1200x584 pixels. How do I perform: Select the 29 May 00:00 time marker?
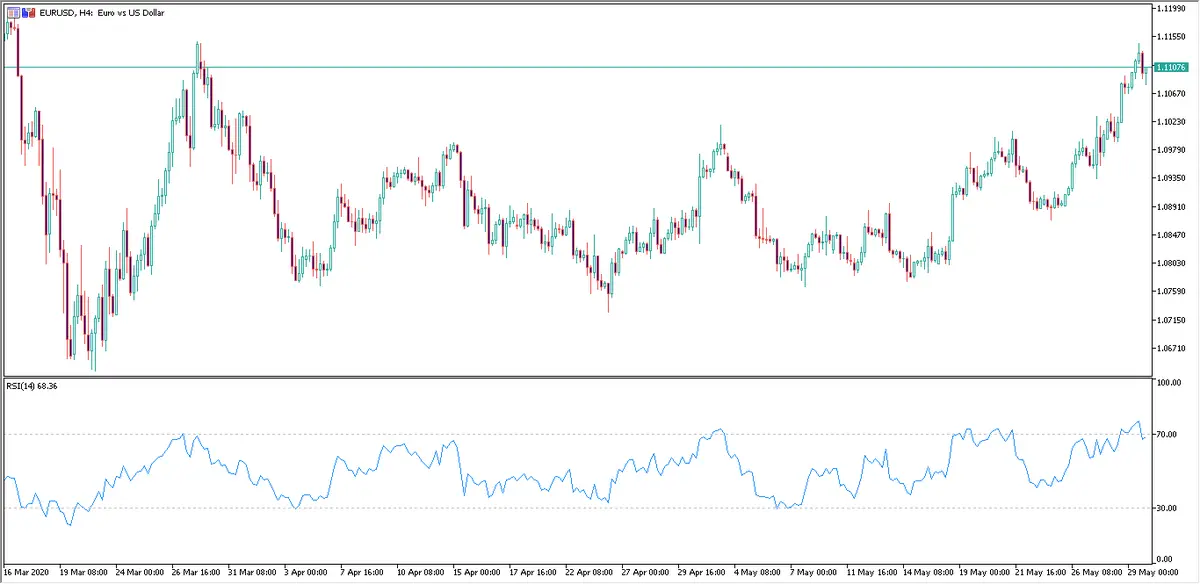1151,574
